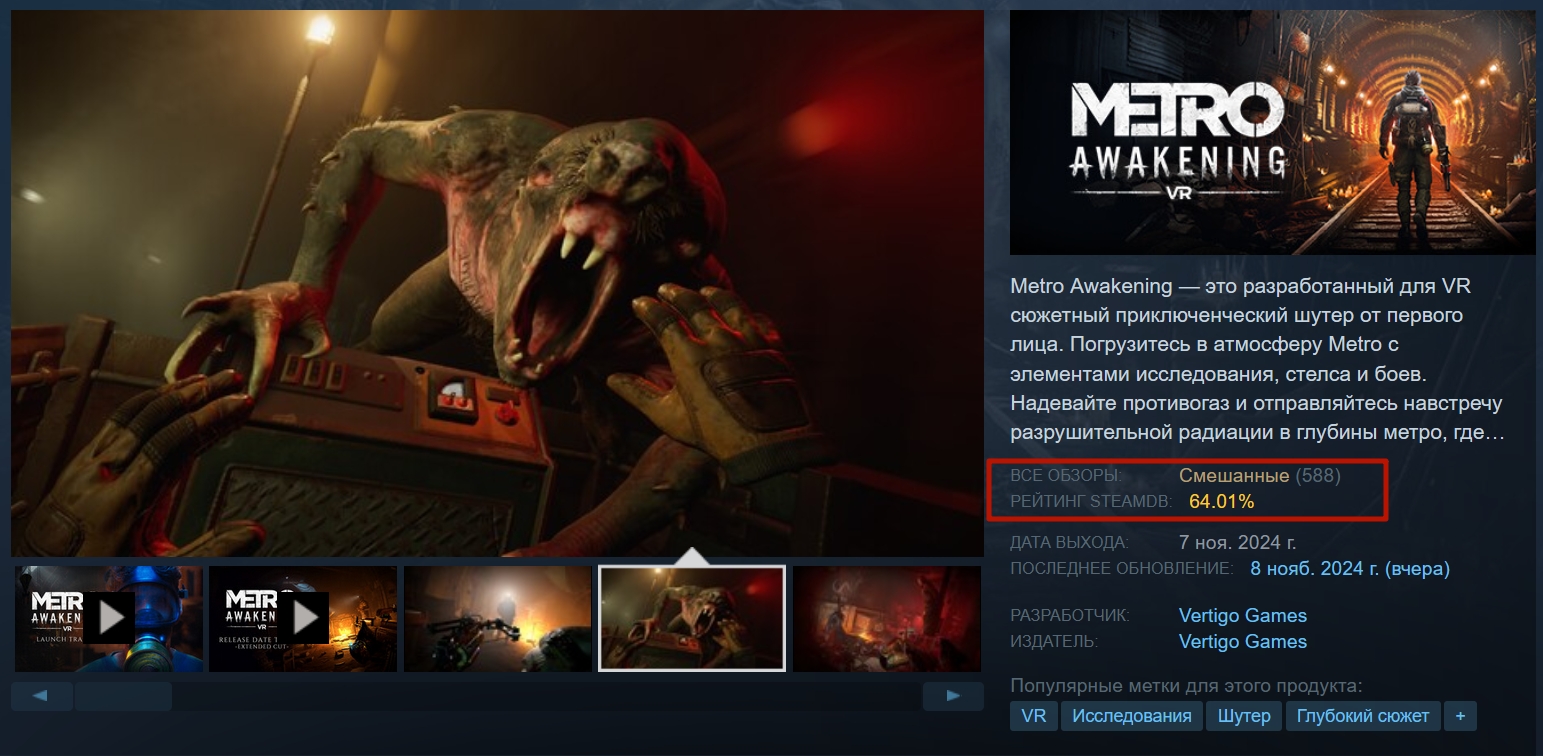Click the РЕЙТИНГ STEAMDB label
The image size is (1543, 756).
[1091, 502]
